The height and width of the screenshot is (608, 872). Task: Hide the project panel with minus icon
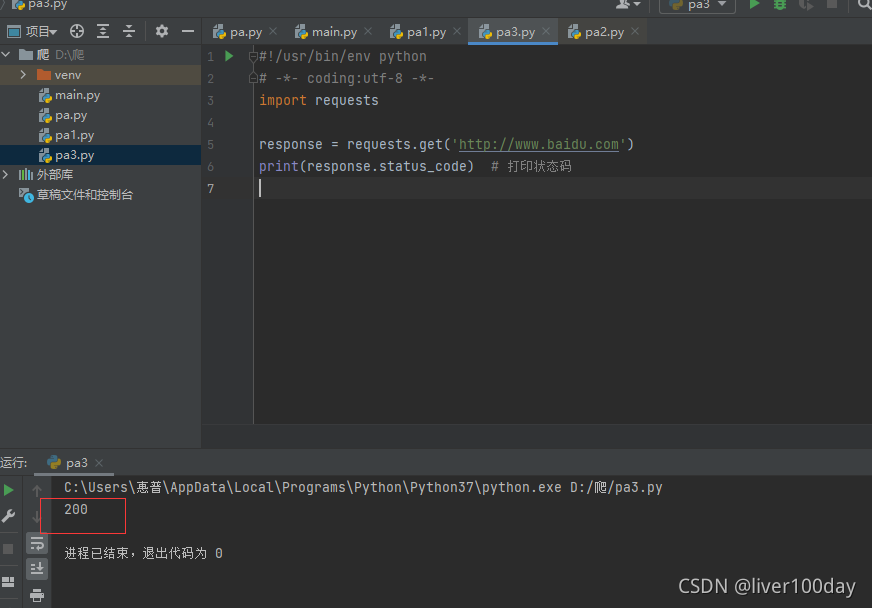coord(188,31)
